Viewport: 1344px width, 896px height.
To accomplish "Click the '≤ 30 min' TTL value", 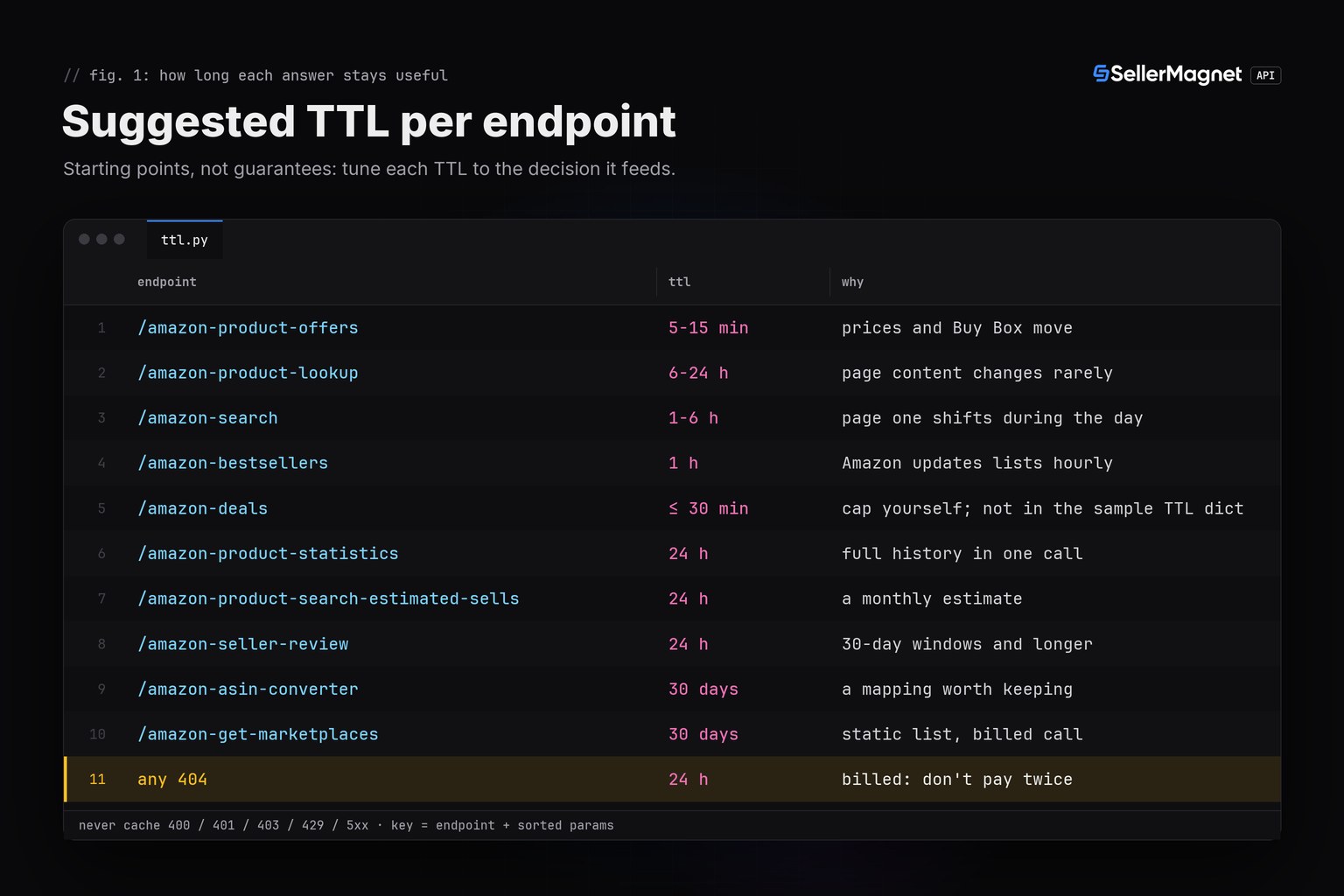I will click(709, 509).
